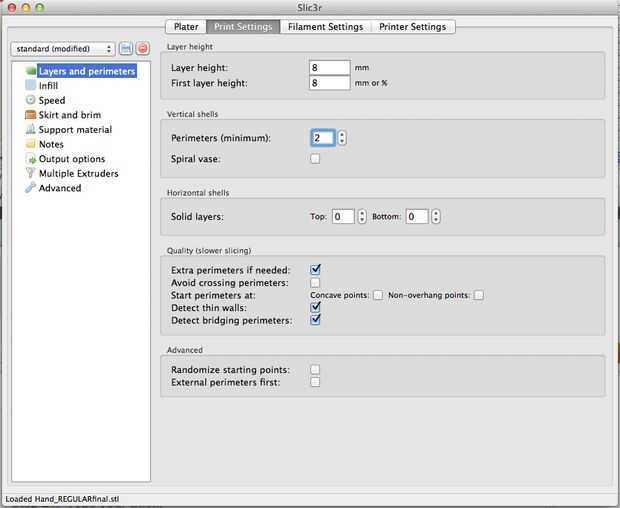Image resolution: width=620 pixels, height=508 pixels.
Task: Click the Layer height input field
Action: pyautogui.click(x=329, y=68)
